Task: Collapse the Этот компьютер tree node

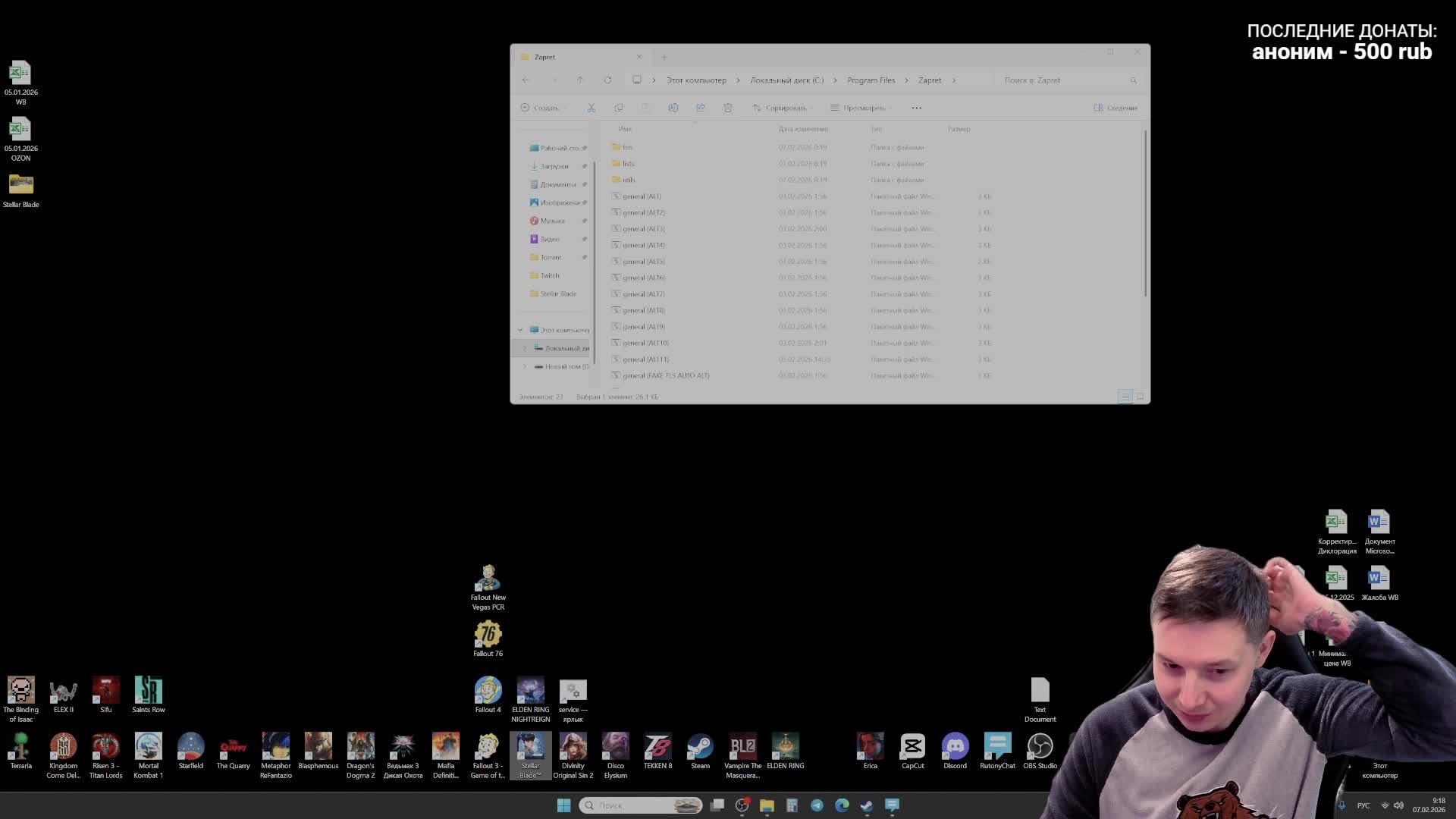Action: (520, 330)
